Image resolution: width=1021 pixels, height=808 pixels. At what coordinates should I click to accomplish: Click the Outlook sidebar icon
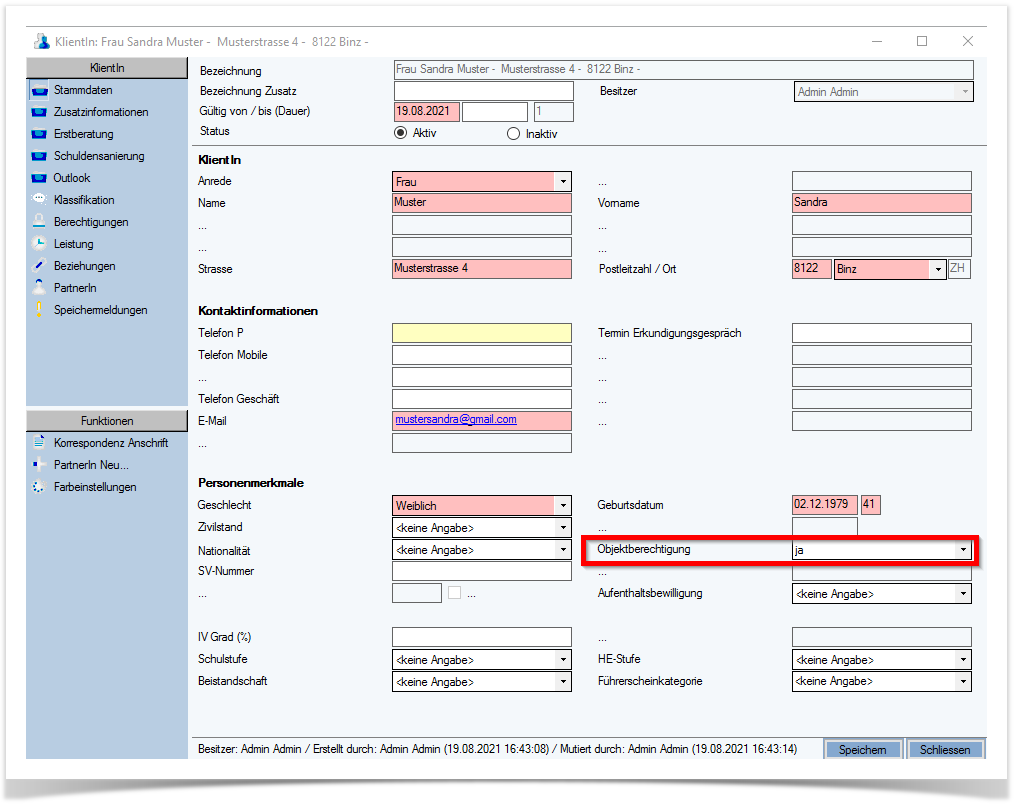(39, 178)
